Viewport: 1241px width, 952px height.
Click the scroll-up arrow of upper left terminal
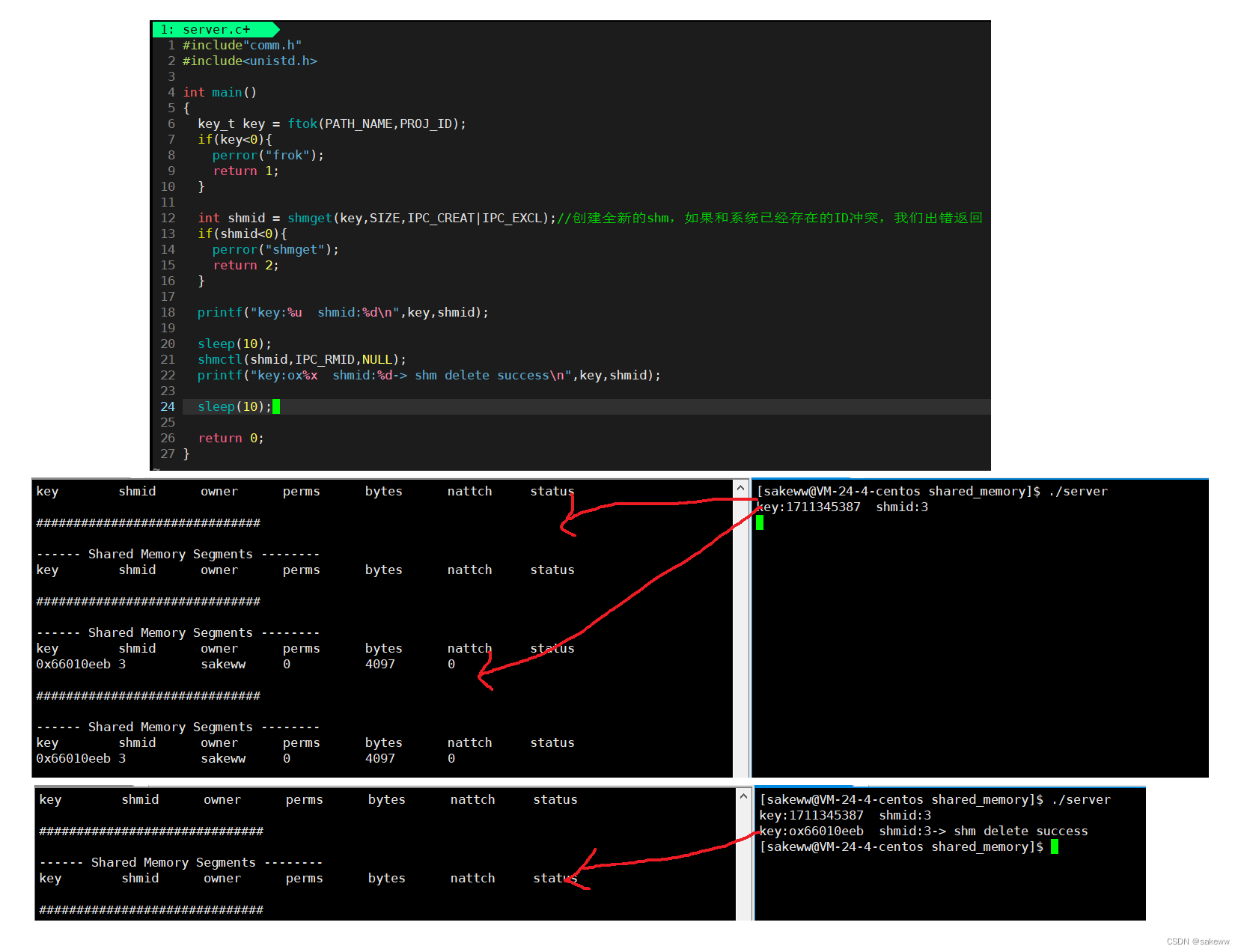tap(740, 488)
